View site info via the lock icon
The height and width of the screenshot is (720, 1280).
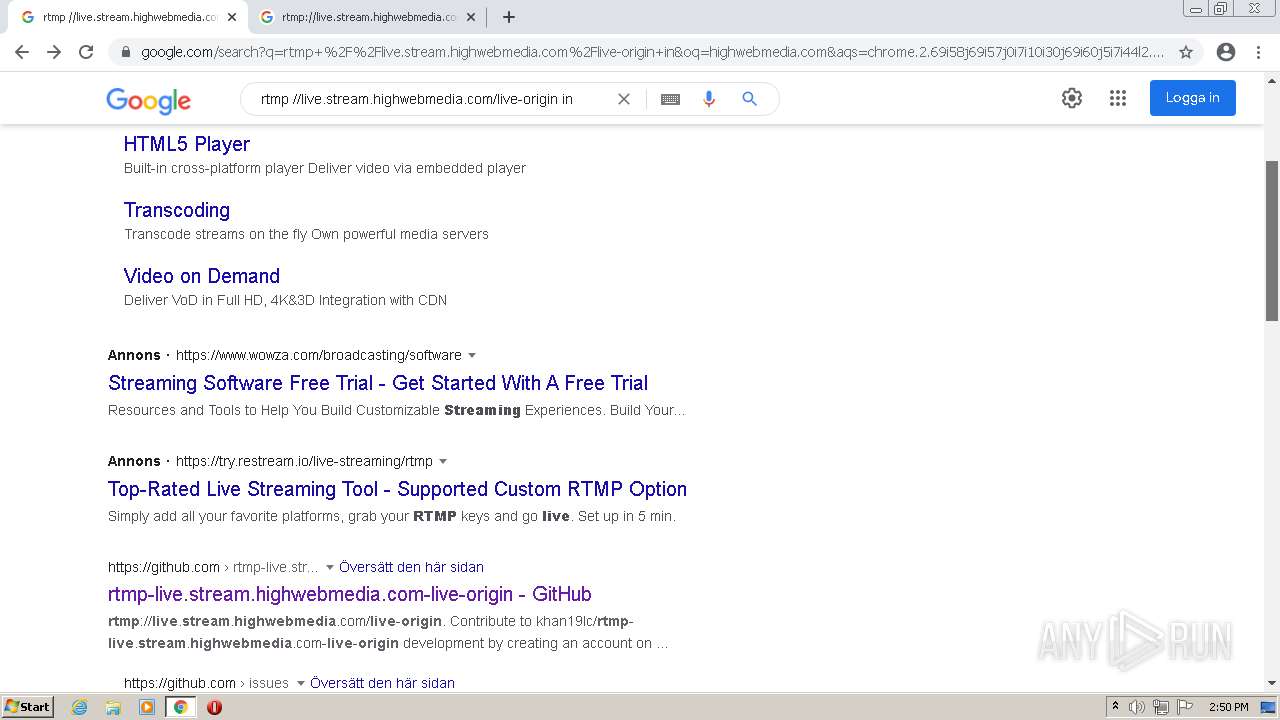(126, 52)
